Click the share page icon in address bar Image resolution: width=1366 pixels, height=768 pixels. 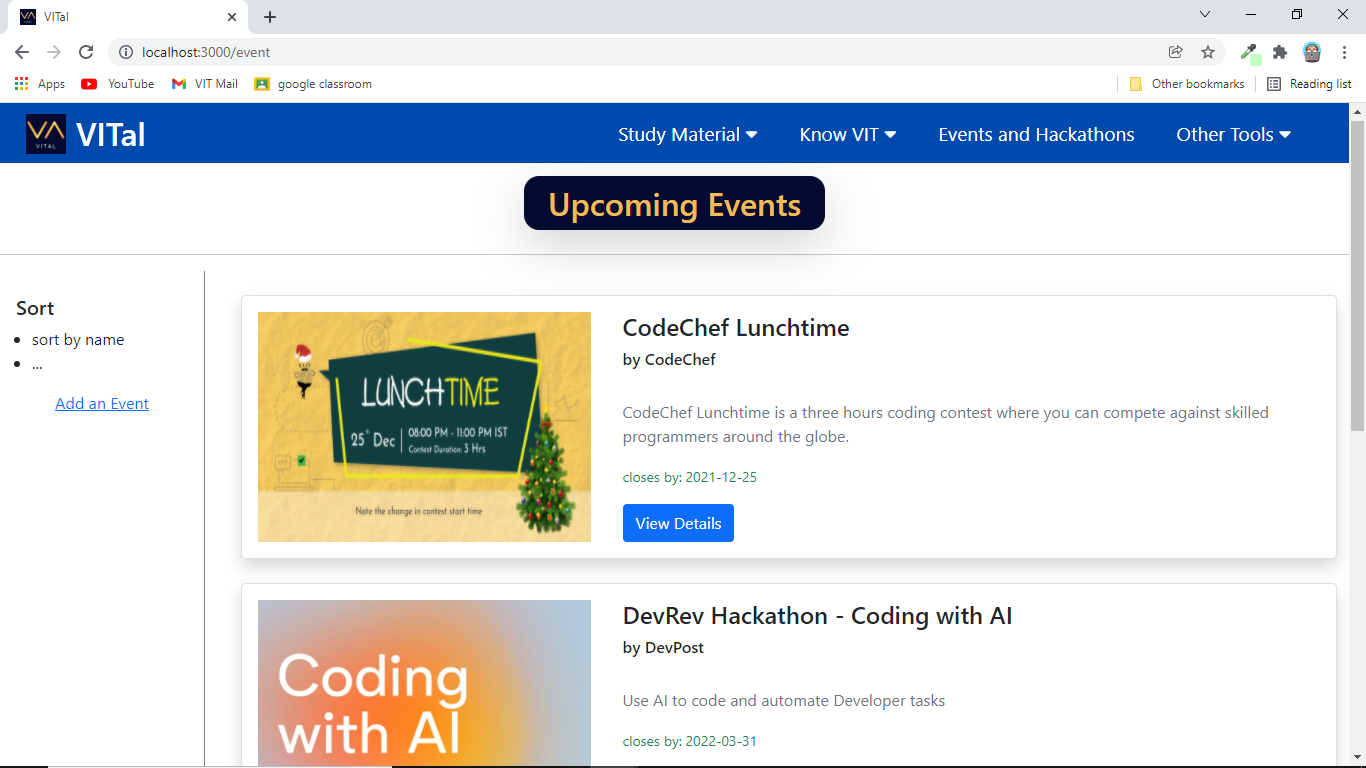tap(1176, 52)
